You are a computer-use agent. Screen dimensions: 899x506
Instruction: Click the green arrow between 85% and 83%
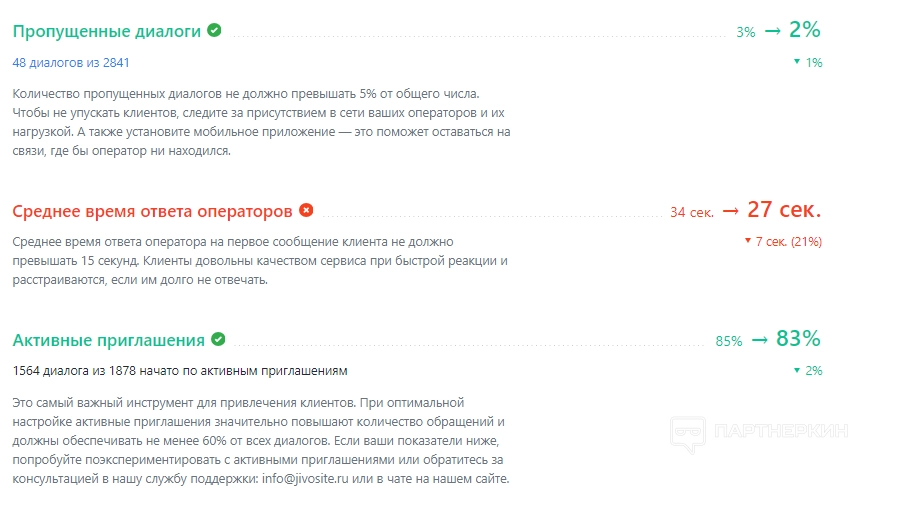759,340
